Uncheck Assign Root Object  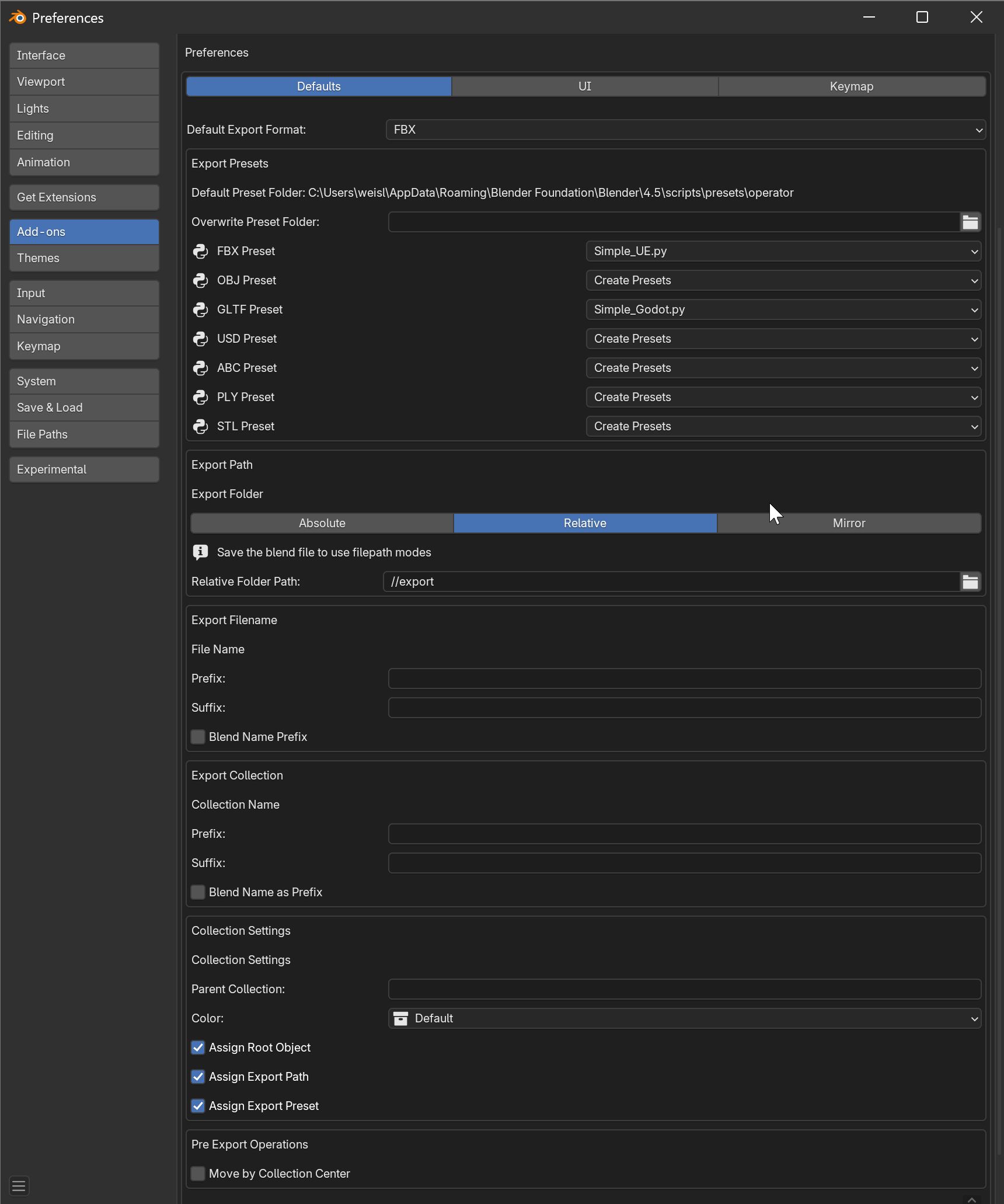coord(198,1048)
